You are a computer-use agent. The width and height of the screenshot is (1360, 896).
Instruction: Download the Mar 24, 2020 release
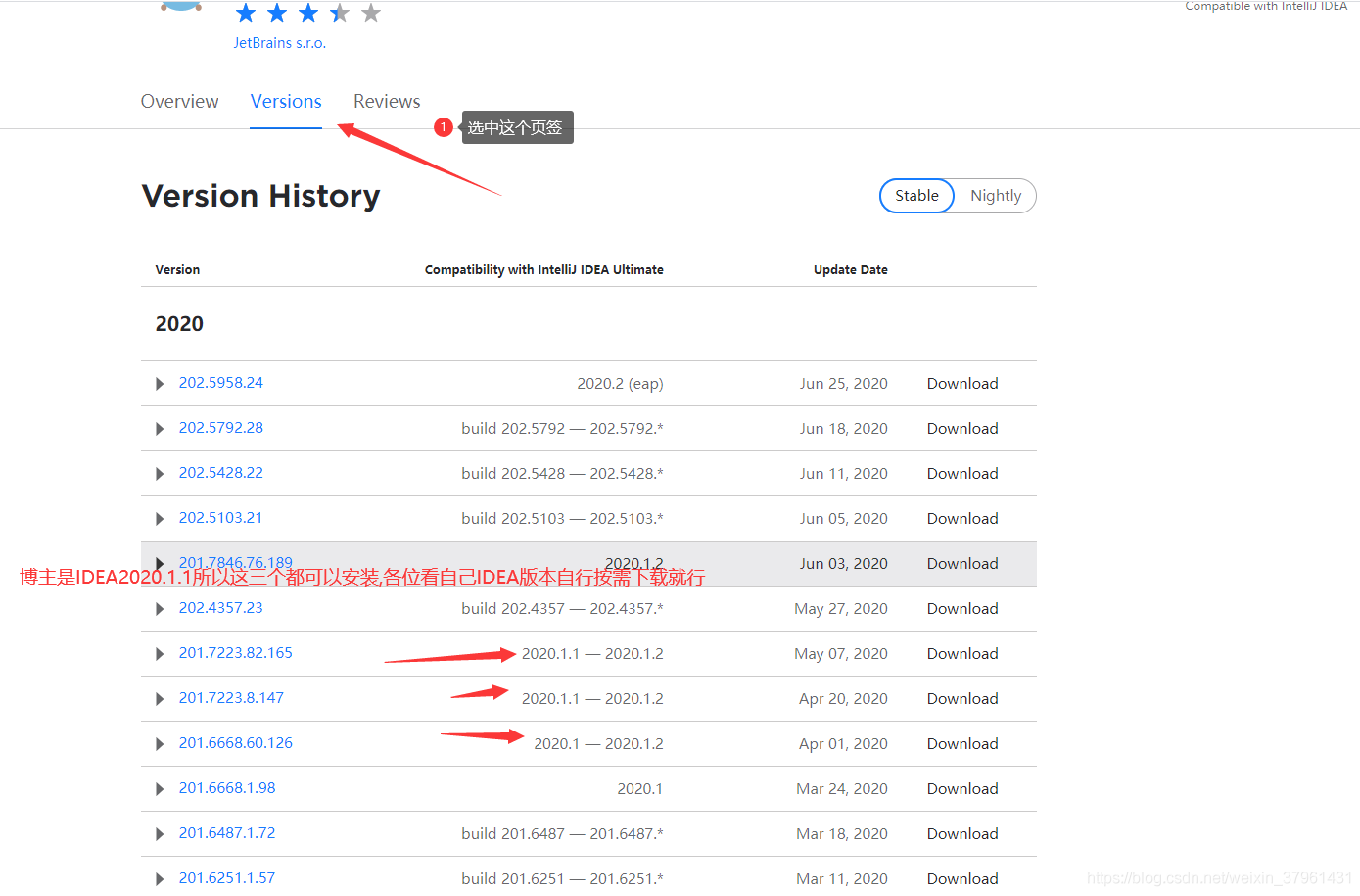[x=962, y=789]
